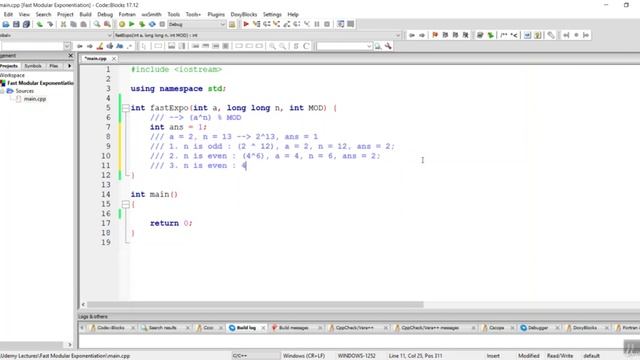The image size is (640, 360).
Task: Open the Debug menu
Action: click(x=105, y=14)
